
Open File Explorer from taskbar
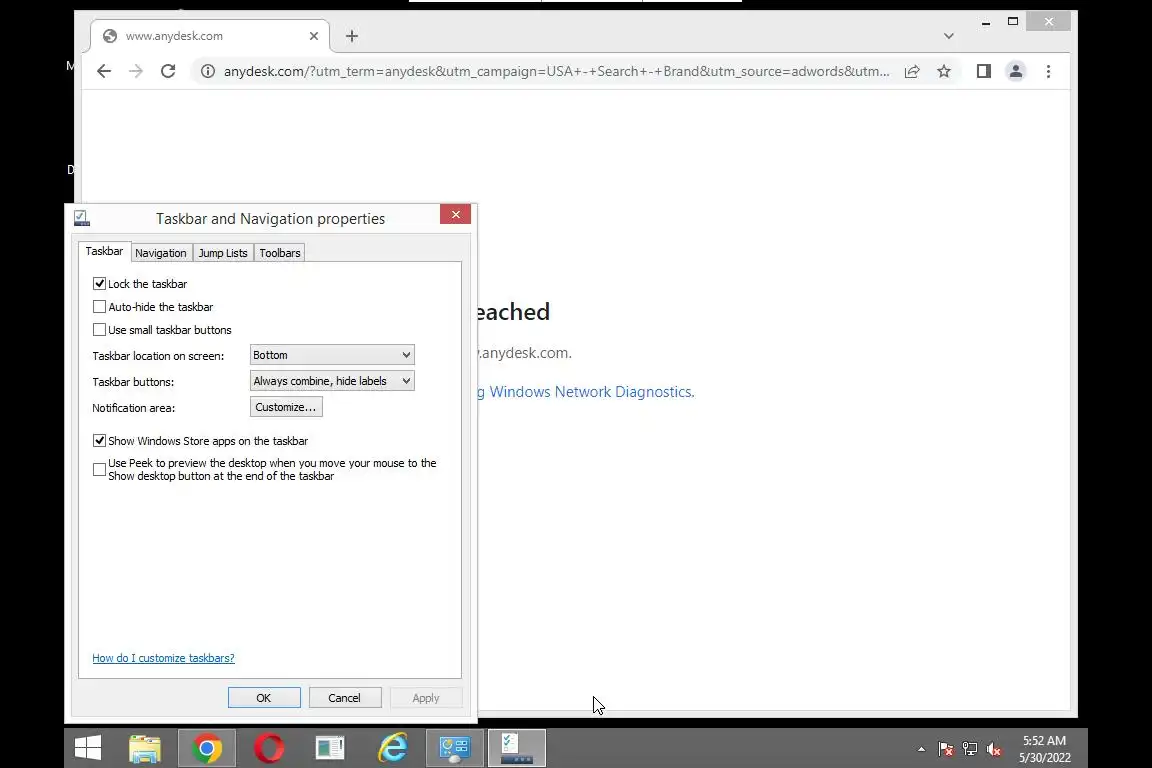(145, 748)
